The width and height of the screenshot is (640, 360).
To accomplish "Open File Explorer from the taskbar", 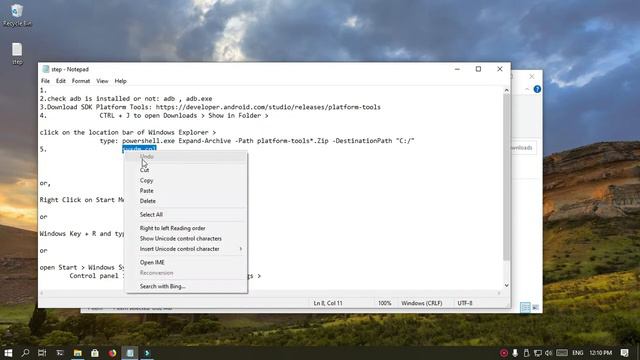I will [x=78, y=353].
